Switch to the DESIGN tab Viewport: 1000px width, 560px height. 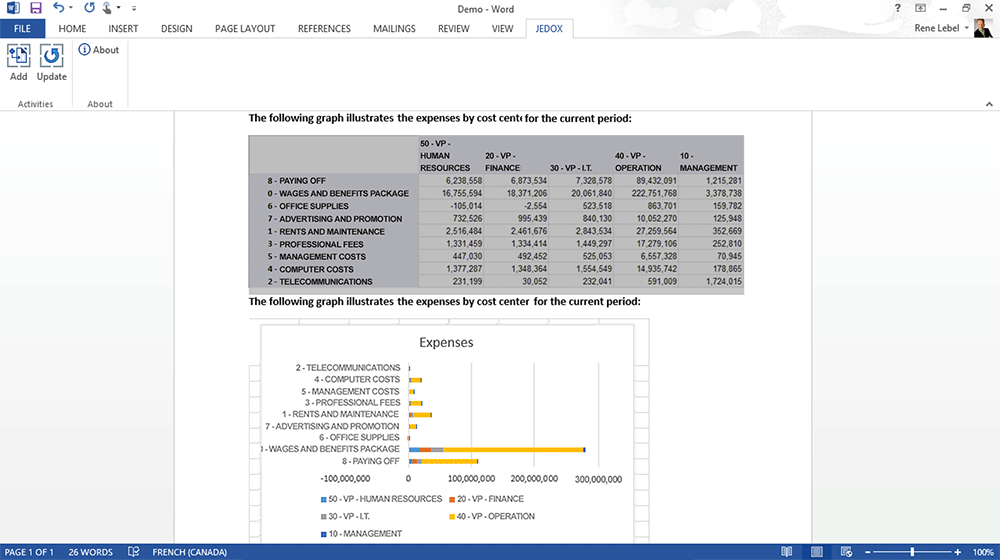177,29
